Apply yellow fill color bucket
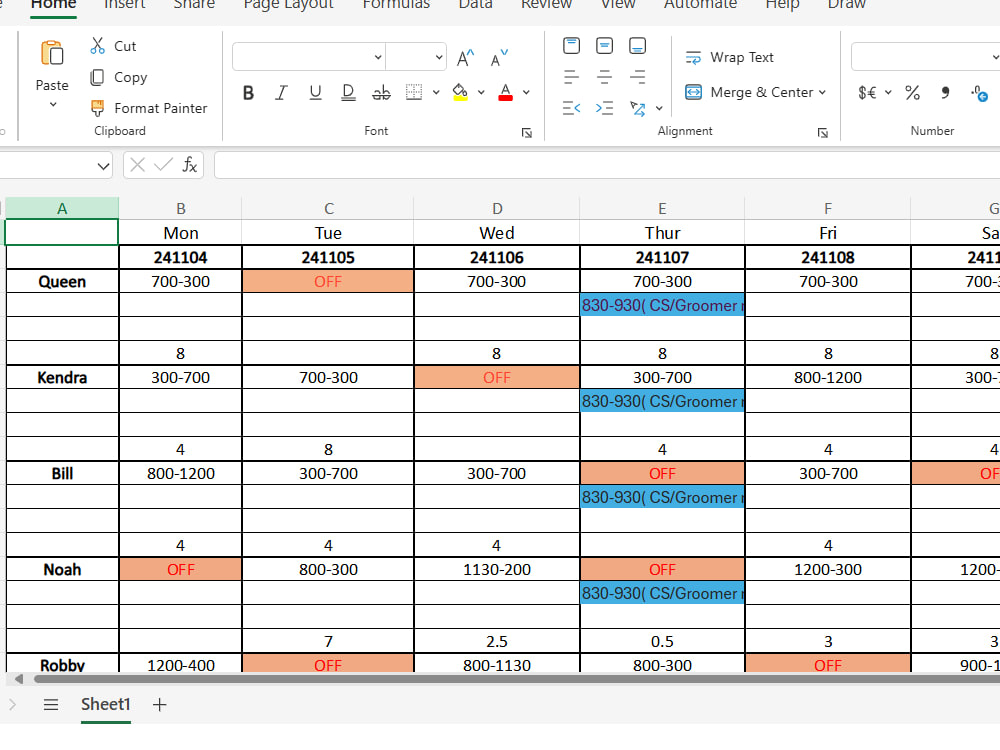This screenshot has width=1000, height=750. [x=460, y=92]
